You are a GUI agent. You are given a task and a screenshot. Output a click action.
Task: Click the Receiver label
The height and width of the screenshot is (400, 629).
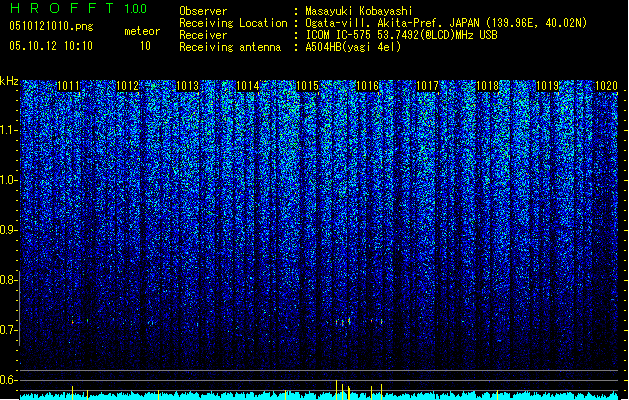tap(203, 35)
